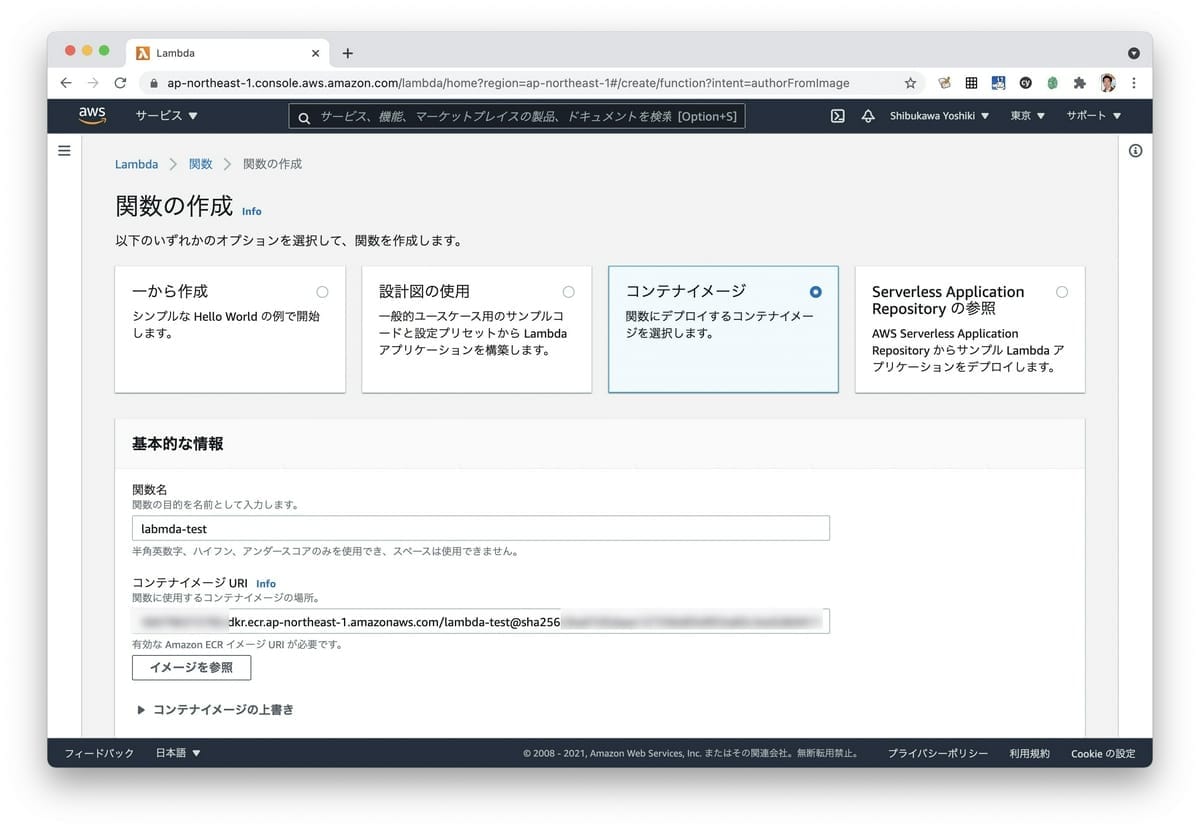Open the サポート dropdown
This screenshot has height=830, width=1200.
1094,116
